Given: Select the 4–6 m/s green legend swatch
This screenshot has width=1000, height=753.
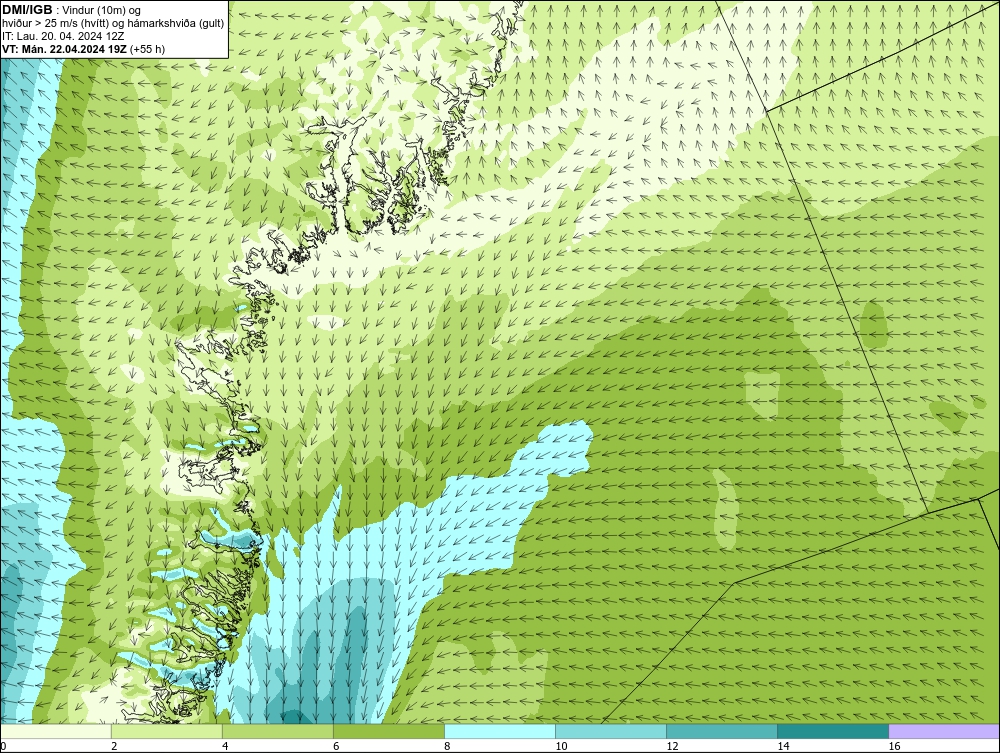Looking at the screenshot, I should (278, 731).
